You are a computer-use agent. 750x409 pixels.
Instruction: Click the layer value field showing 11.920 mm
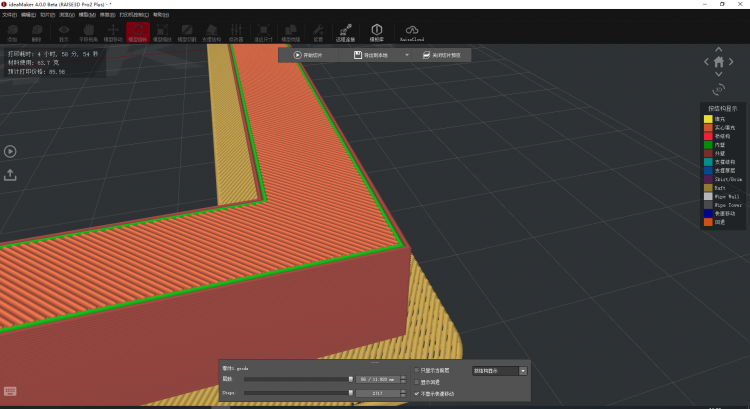coord(378,379)
